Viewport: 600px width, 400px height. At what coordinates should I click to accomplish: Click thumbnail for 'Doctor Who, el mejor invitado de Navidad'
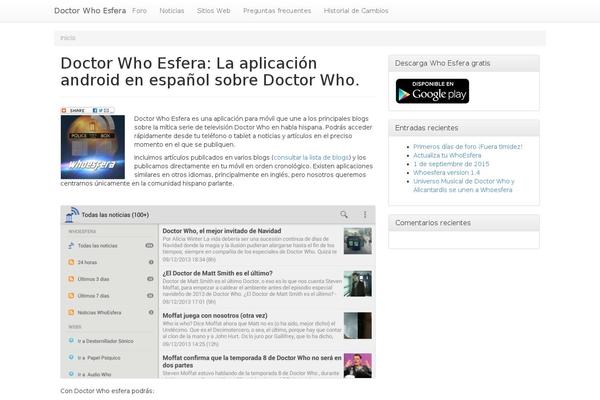coord(357,241)
